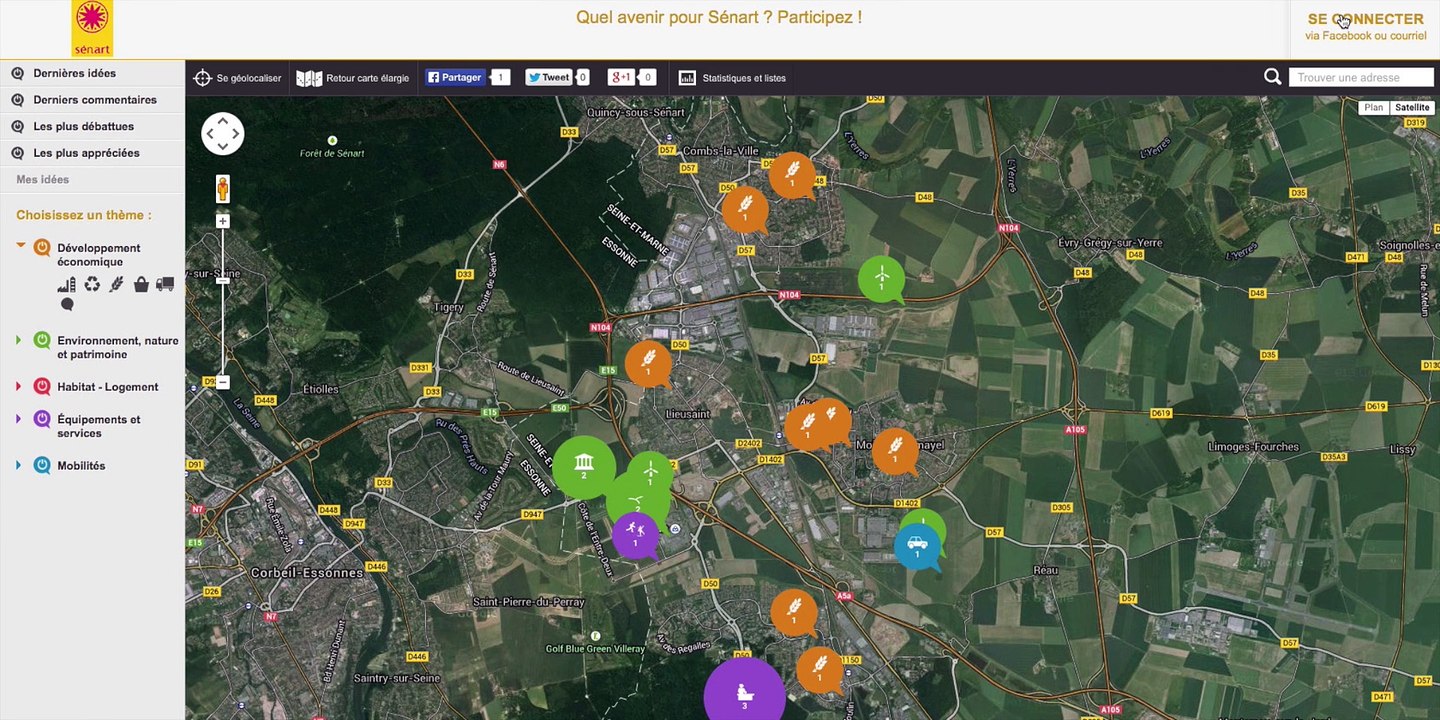Switch the map to Satellite view
1440x720 pixels.
click(1412, 107)
